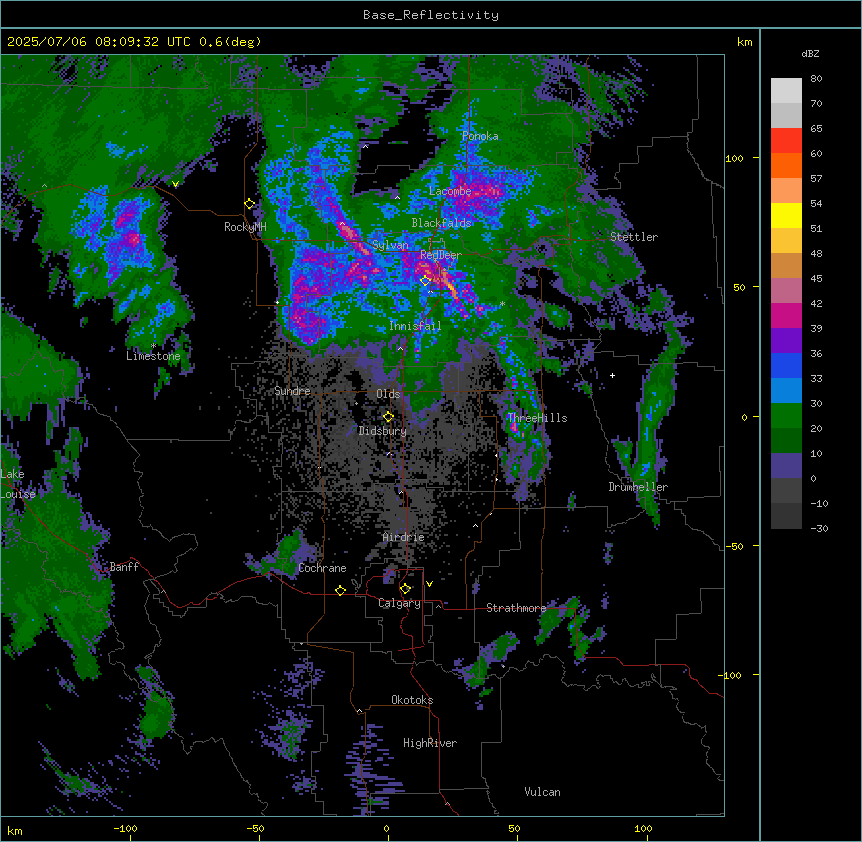Click the RedDeer city label
The height and width of the screenshot is (842, 862).
coord(441,255)
